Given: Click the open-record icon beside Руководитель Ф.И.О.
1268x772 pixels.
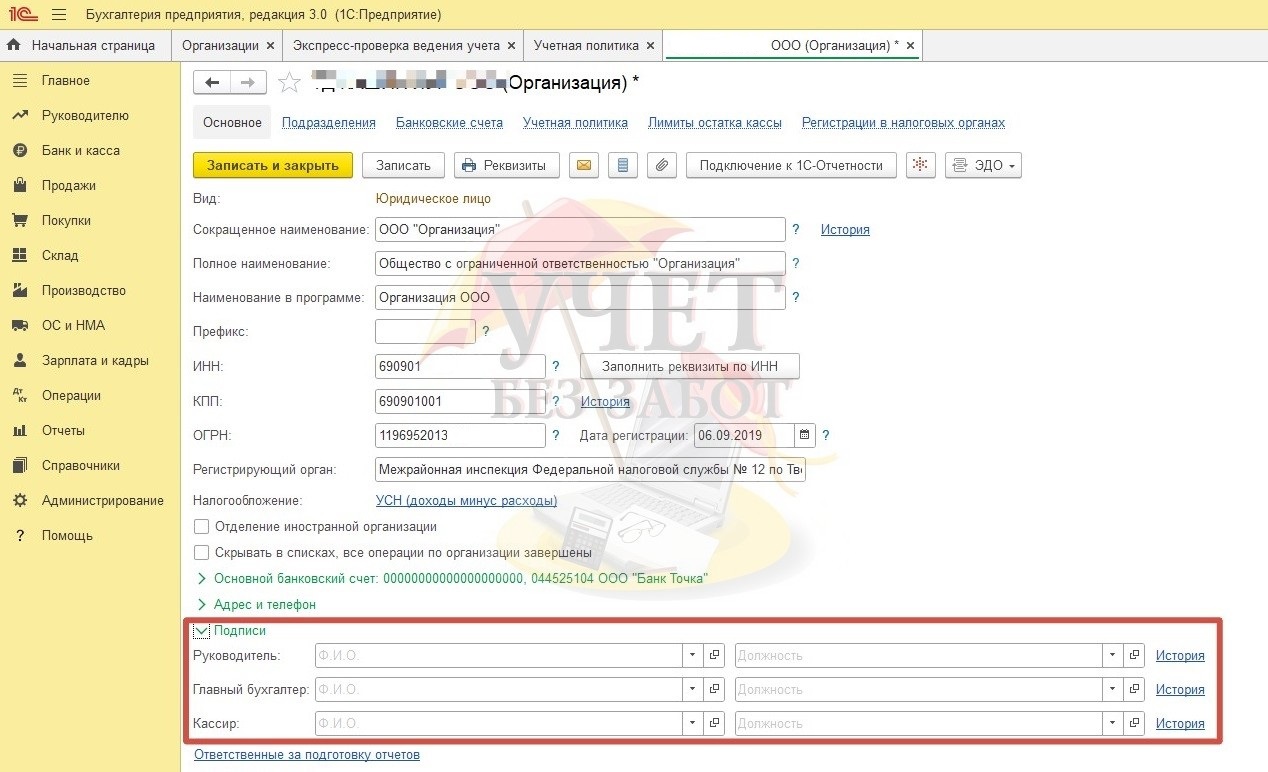Looking at the screenshot, I should click(x=714, y=656).
